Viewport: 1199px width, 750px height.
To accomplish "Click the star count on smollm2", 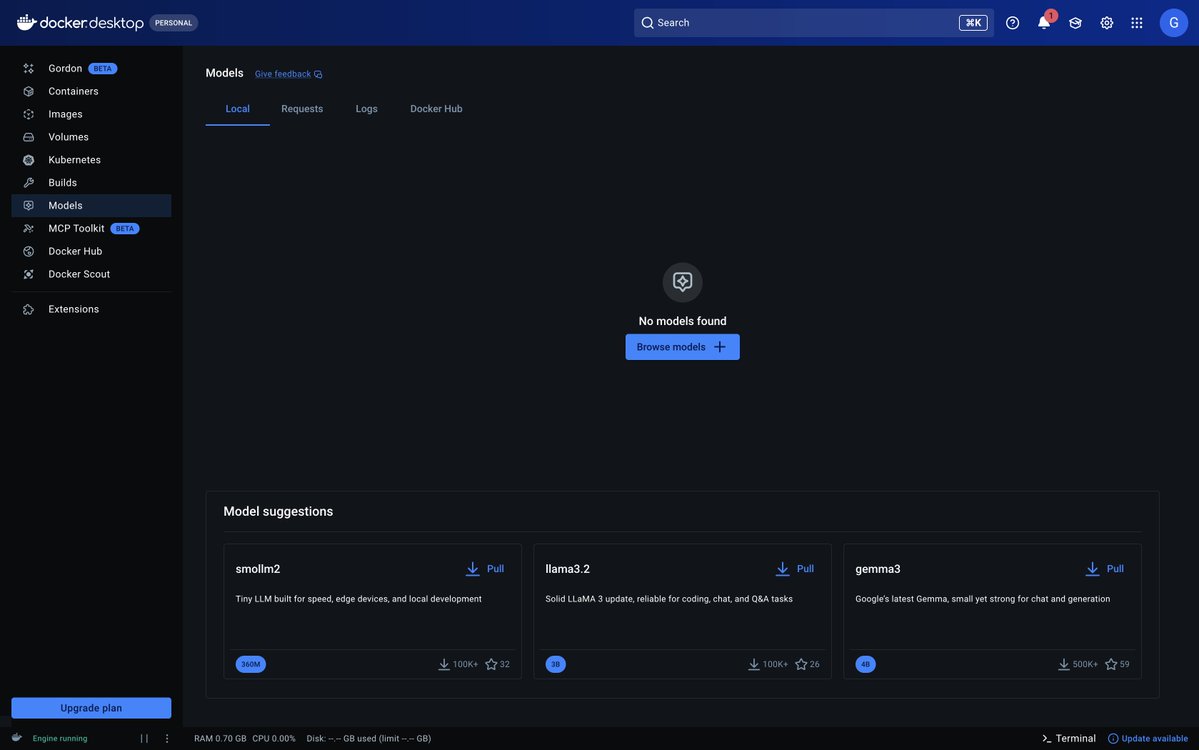I will click(497, 664).
